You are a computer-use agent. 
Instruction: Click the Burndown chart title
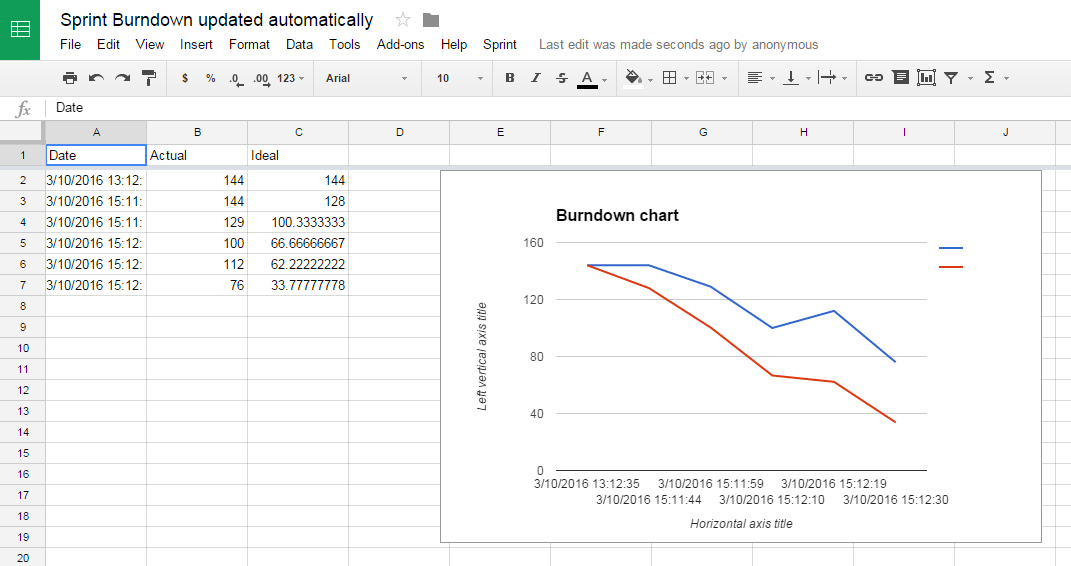click(617, 216)
